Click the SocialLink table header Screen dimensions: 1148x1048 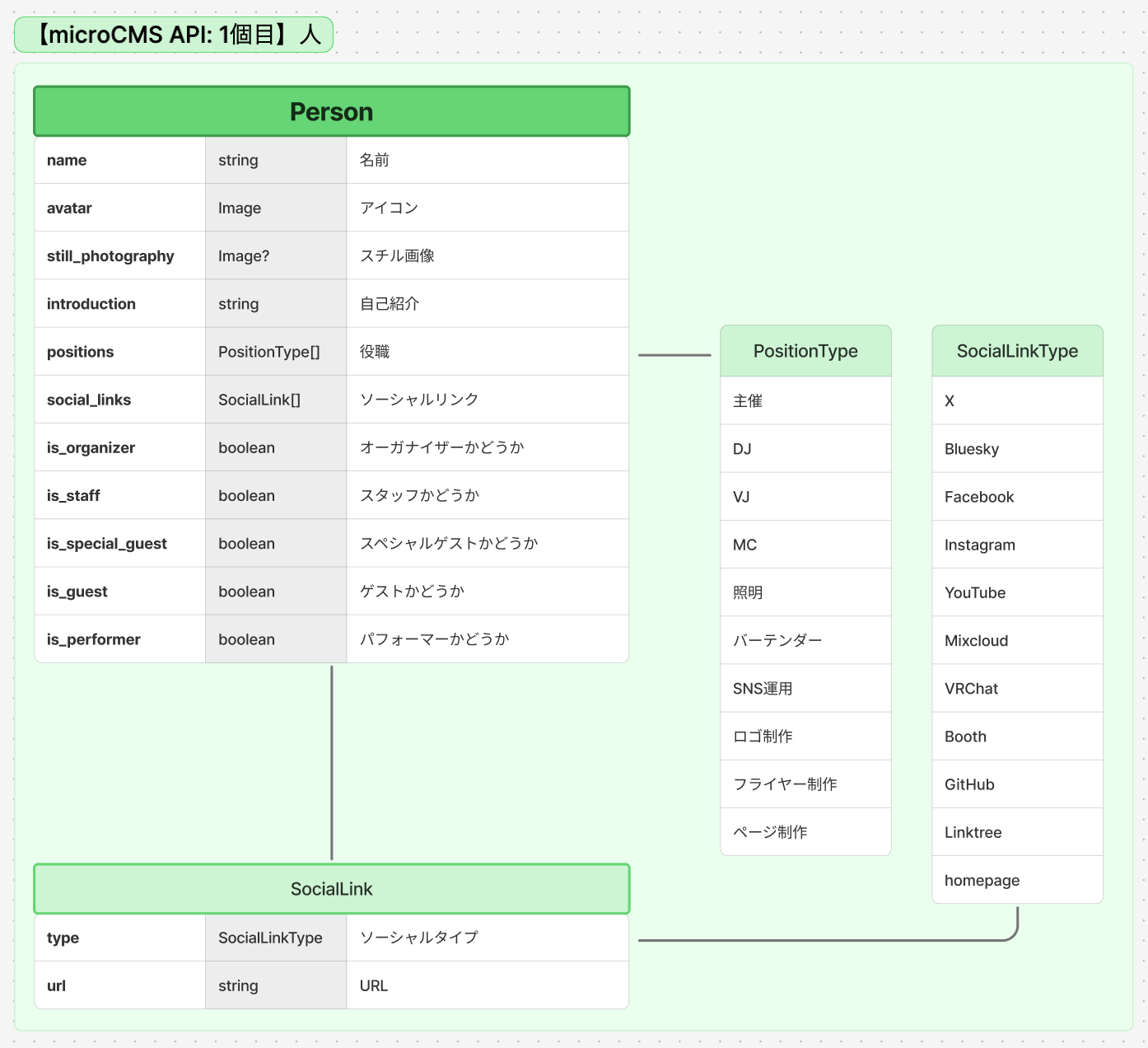click(330, 889)
